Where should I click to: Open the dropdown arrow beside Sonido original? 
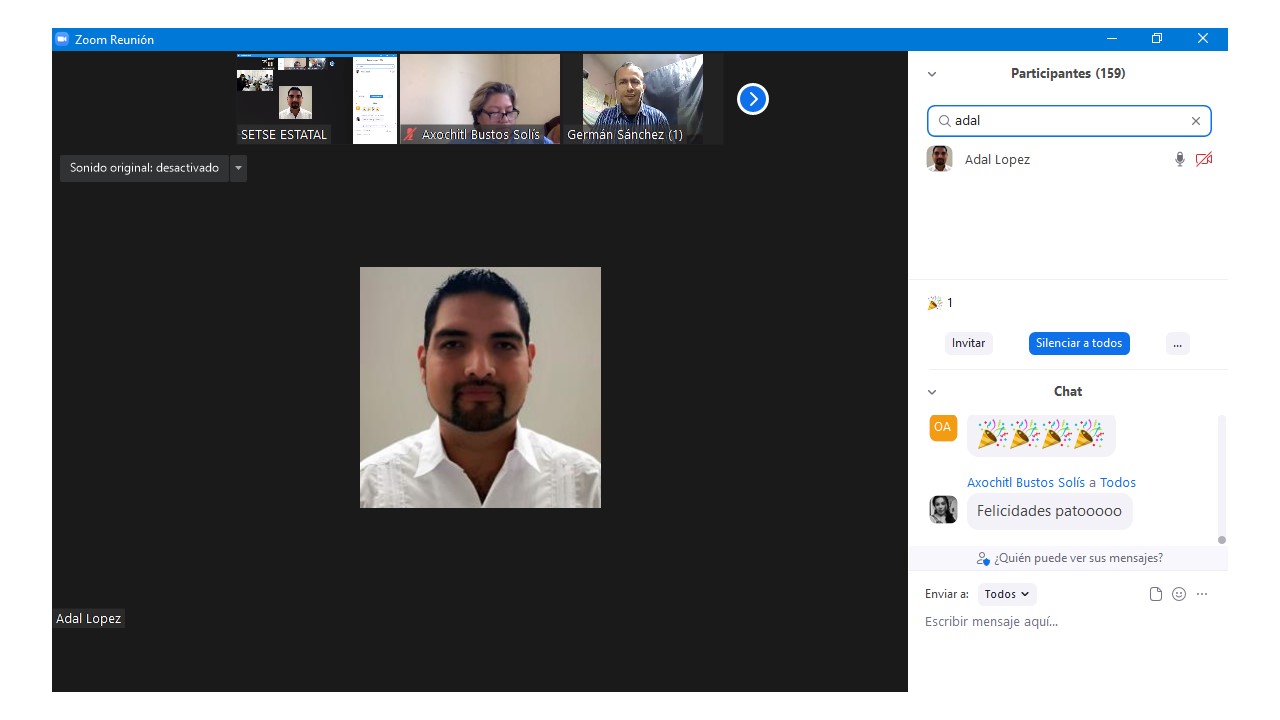[x=238, y=168]
